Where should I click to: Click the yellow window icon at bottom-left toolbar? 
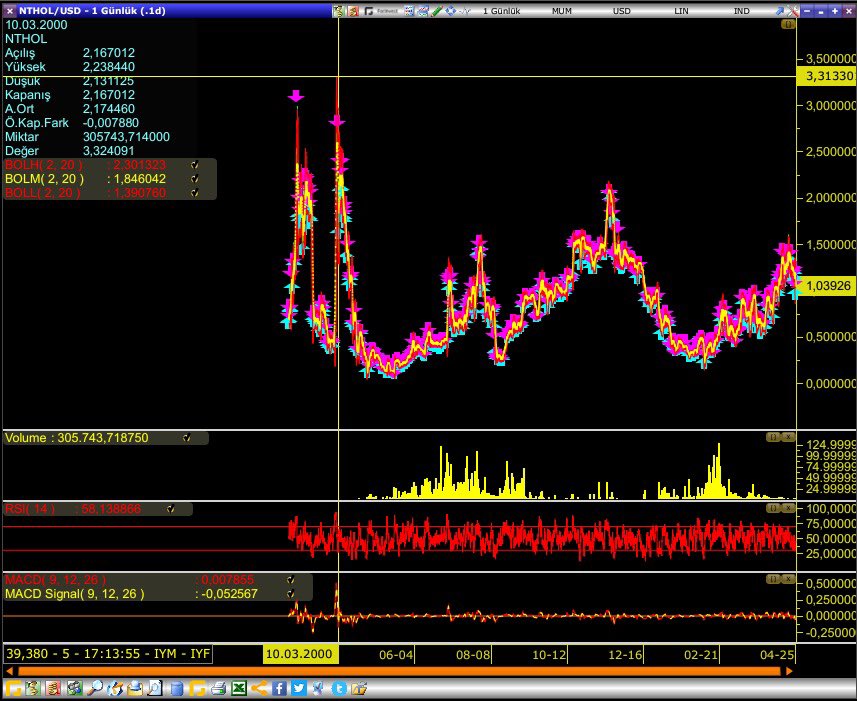(13, 688)
